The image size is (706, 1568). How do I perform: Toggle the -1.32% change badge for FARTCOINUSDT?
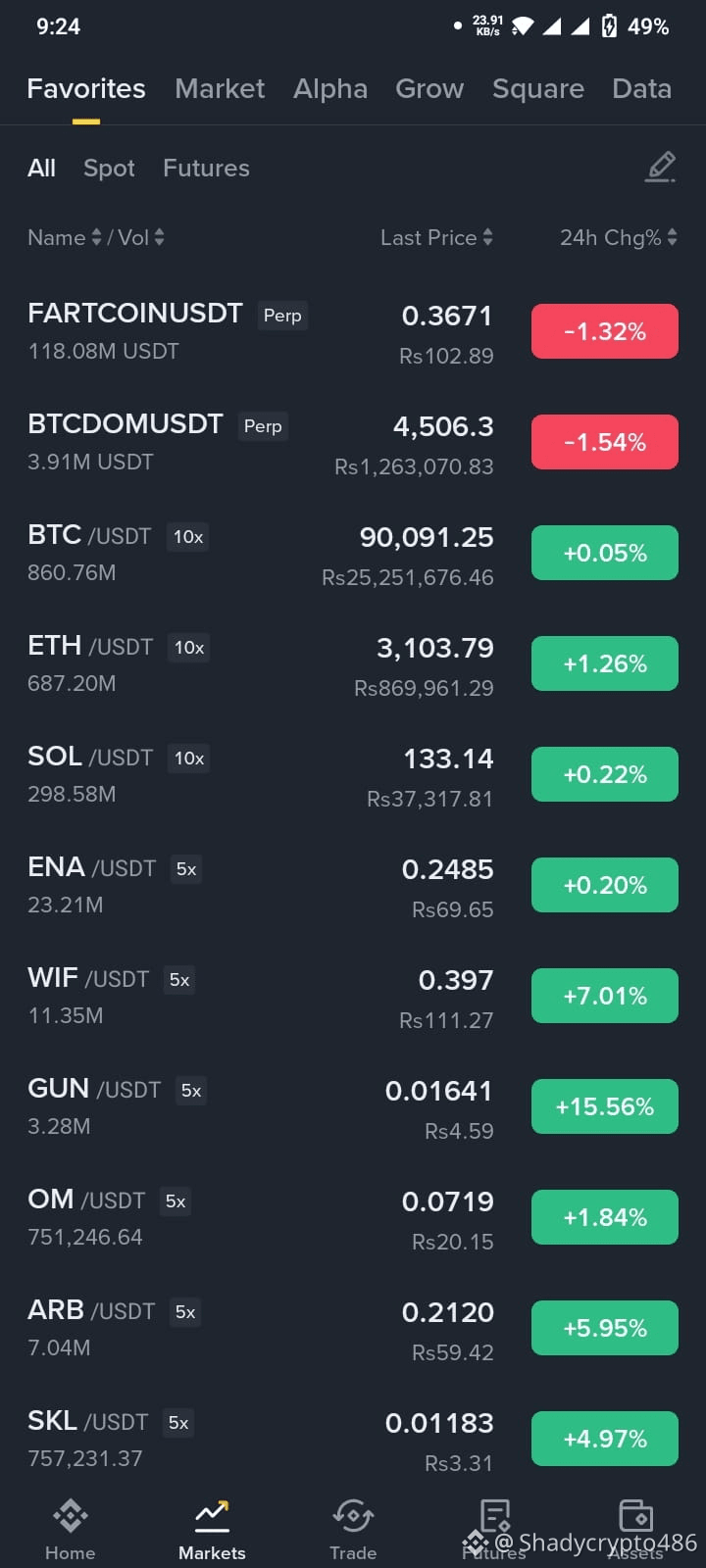[x=605, y=331]
